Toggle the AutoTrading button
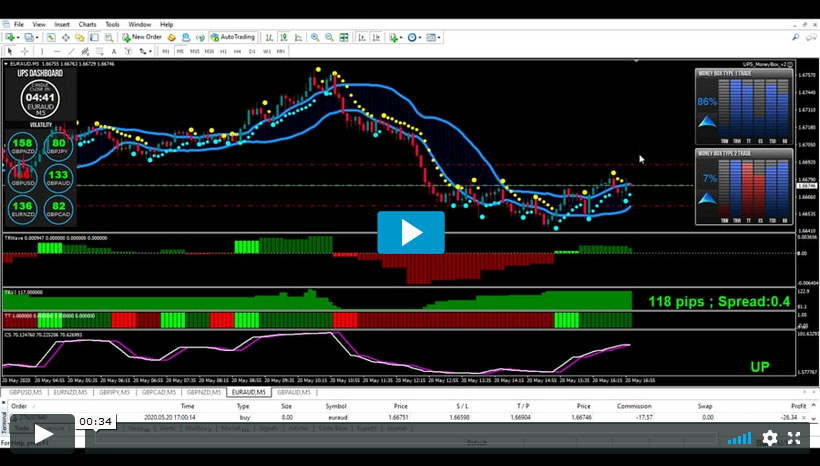The width and height of the screenshot is (820, 466). pyautogui.click(x=232, y=37)
